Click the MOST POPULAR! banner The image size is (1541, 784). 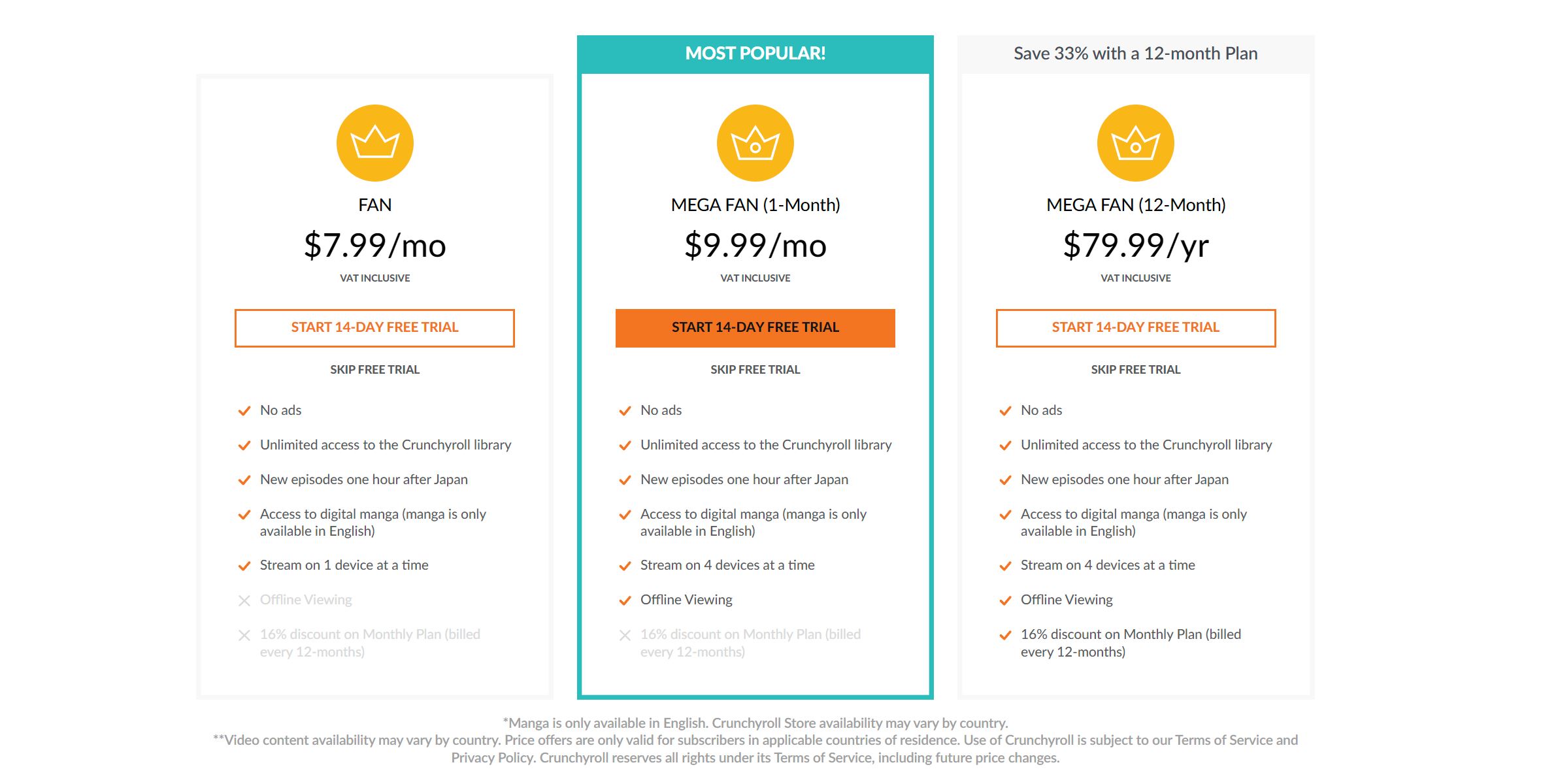click(x=755, y=54)
